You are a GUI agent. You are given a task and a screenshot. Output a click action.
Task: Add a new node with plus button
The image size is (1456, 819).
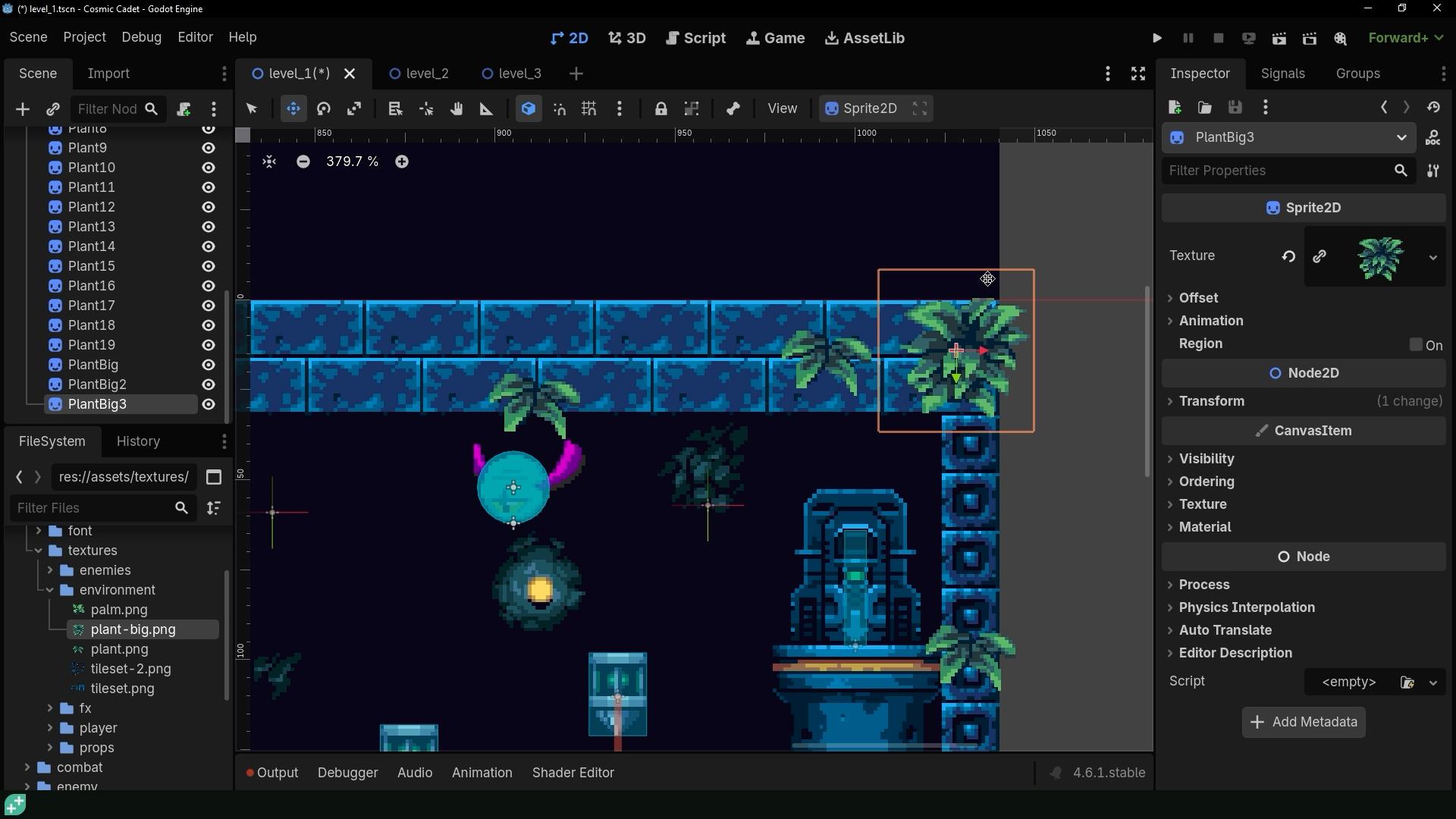[22, 110]
